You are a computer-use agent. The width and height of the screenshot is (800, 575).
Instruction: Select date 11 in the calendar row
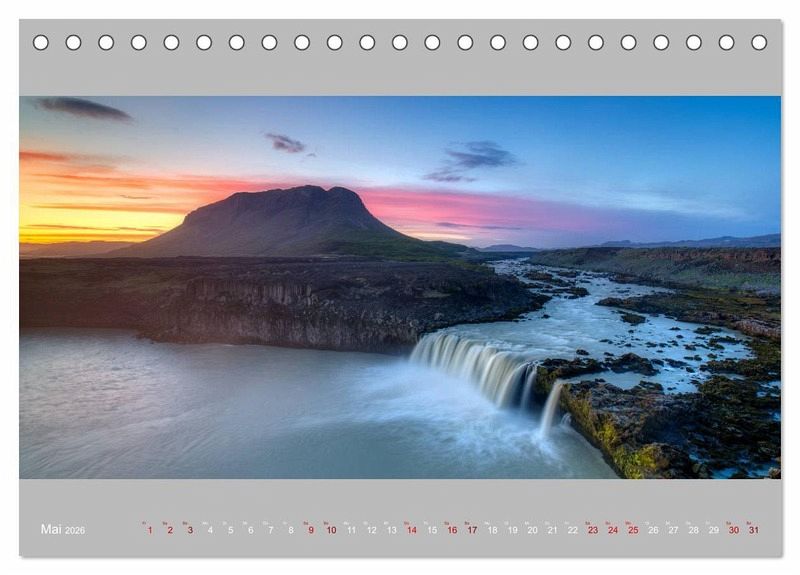(x=352, y=530)
